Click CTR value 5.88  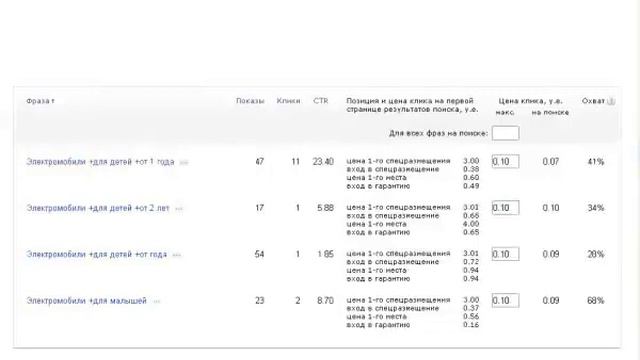point(325,208)
